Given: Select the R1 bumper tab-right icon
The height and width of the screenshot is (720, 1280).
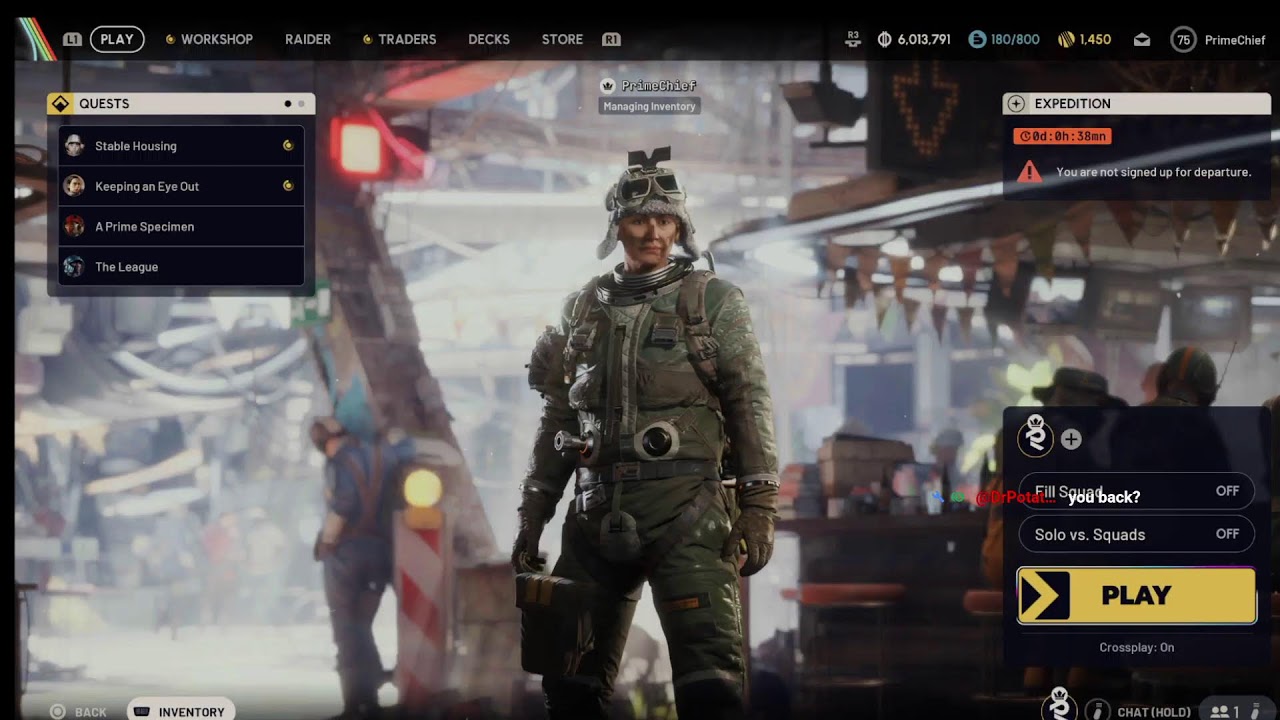Looking at the screenshot, I should (x=611, y=39).
